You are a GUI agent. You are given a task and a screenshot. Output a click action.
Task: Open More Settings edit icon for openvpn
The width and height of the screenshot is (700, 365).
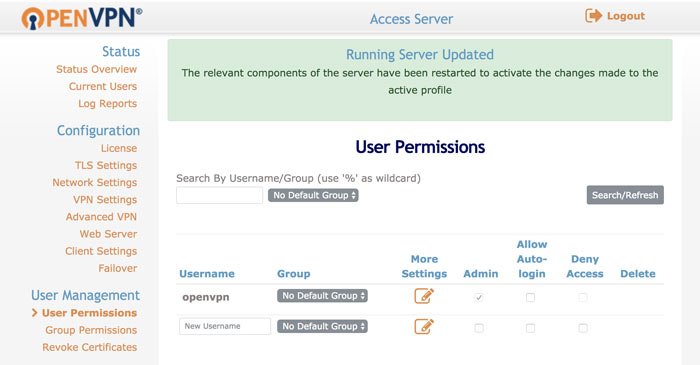pos(424,296)
